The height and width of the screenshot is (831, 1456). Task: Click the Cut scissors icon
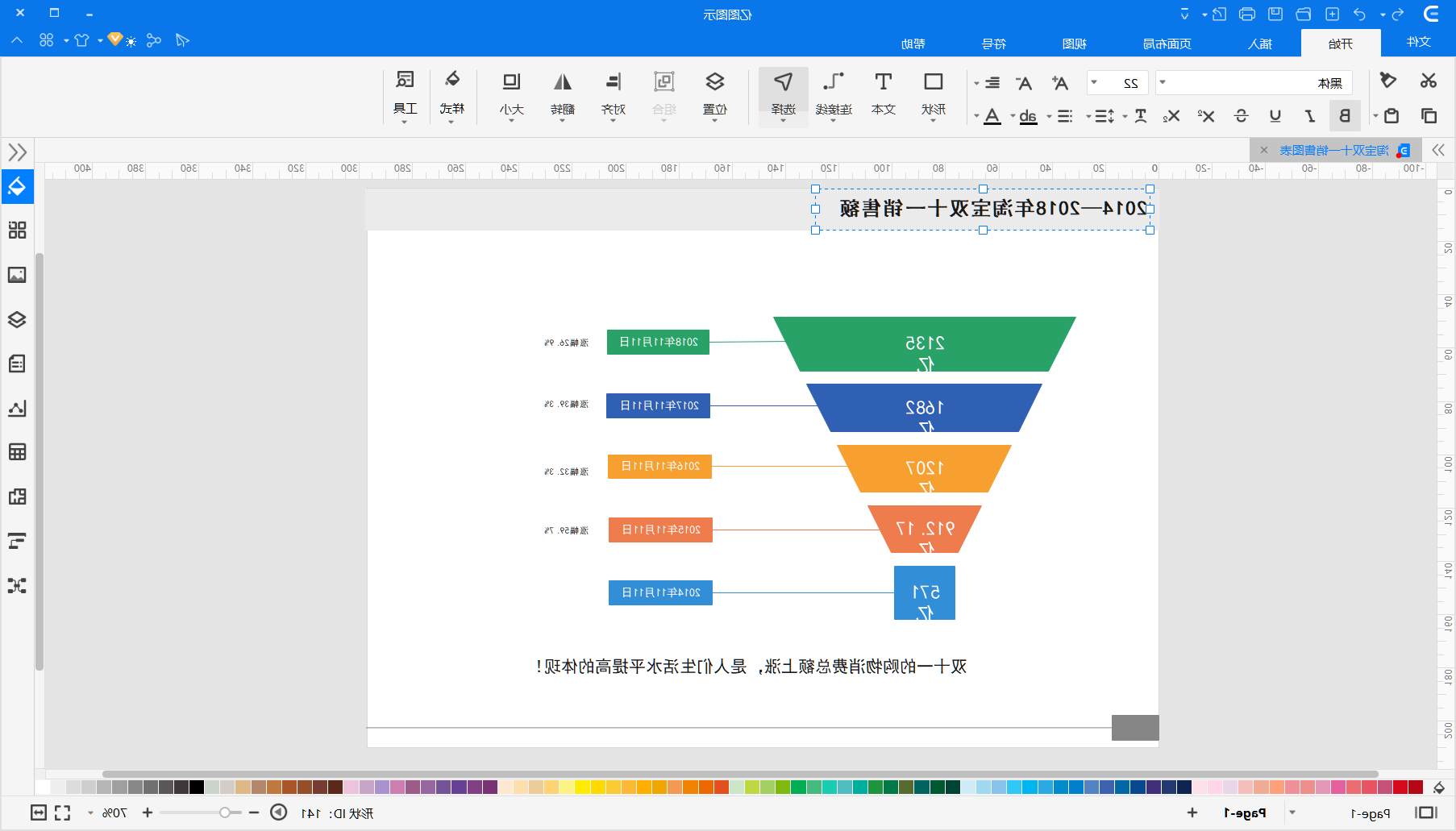pyautogui.click(x=1429, y=81)
